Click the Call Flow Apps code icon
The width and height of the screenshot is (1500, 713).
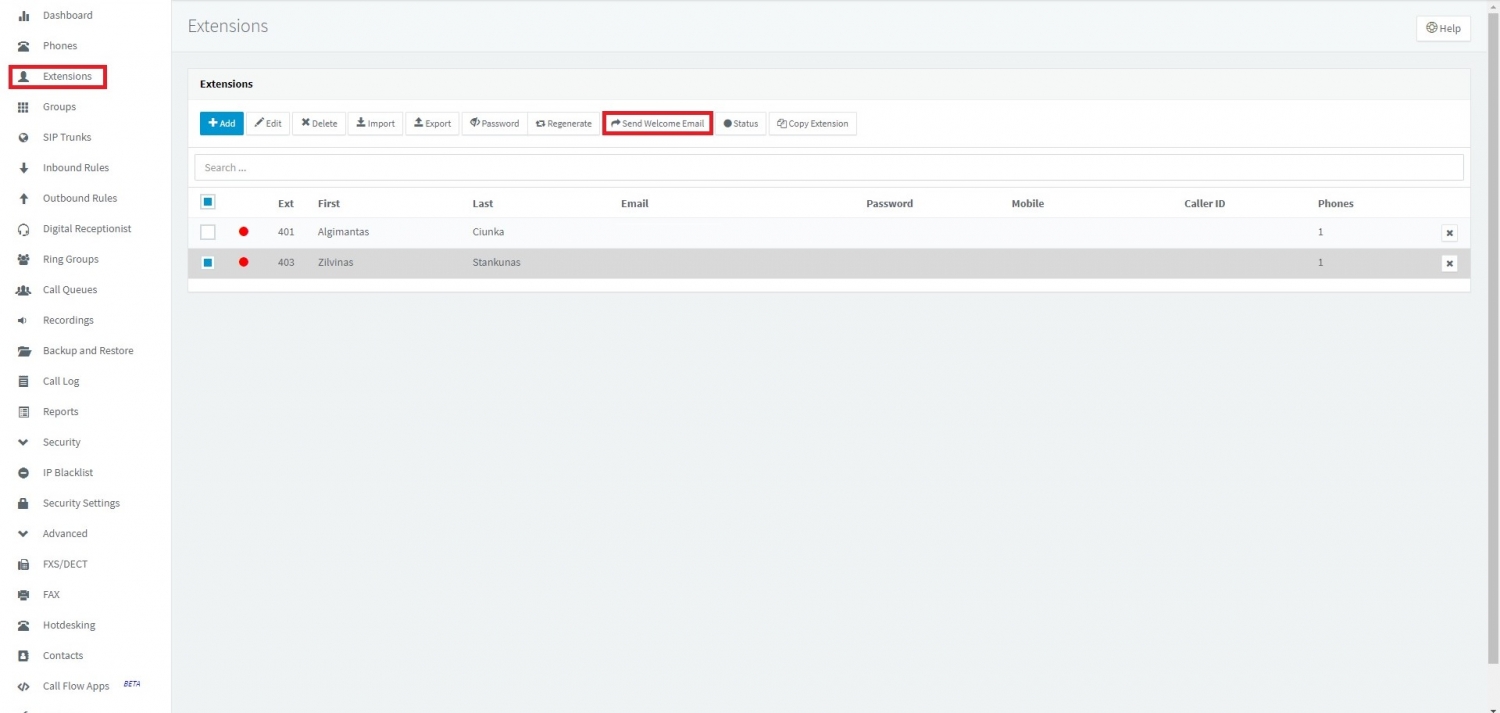tap(23, 687)
